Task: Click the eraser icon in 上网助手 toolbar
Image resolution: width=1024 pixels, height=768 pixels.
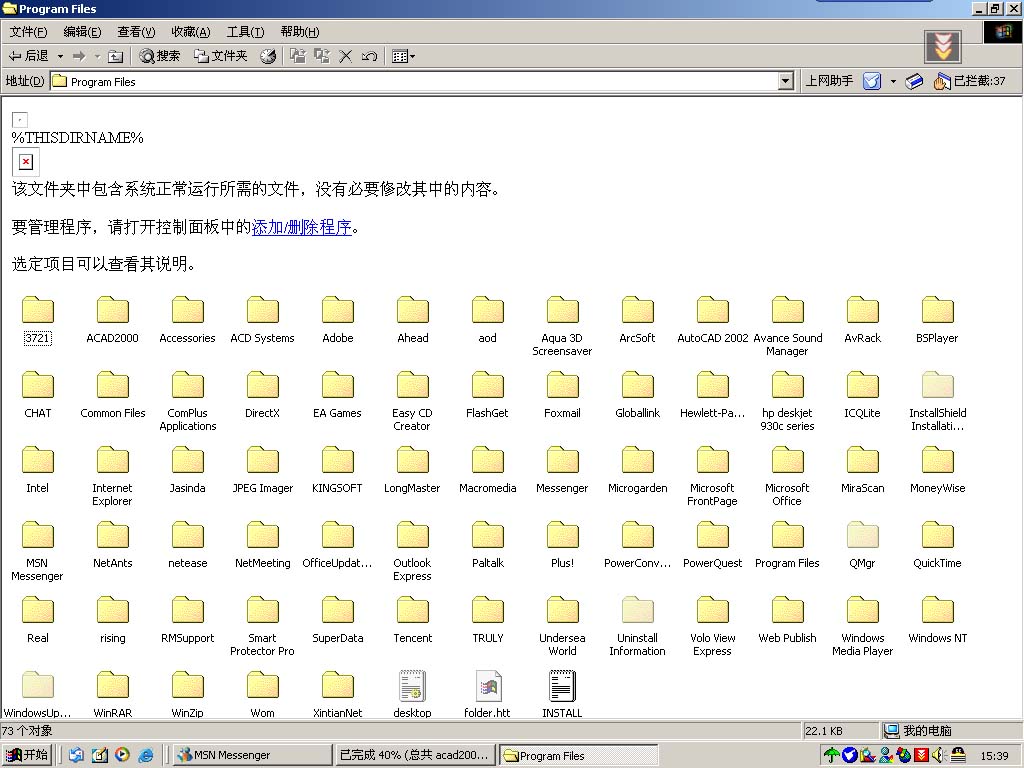Action: [x=914, y=81]
